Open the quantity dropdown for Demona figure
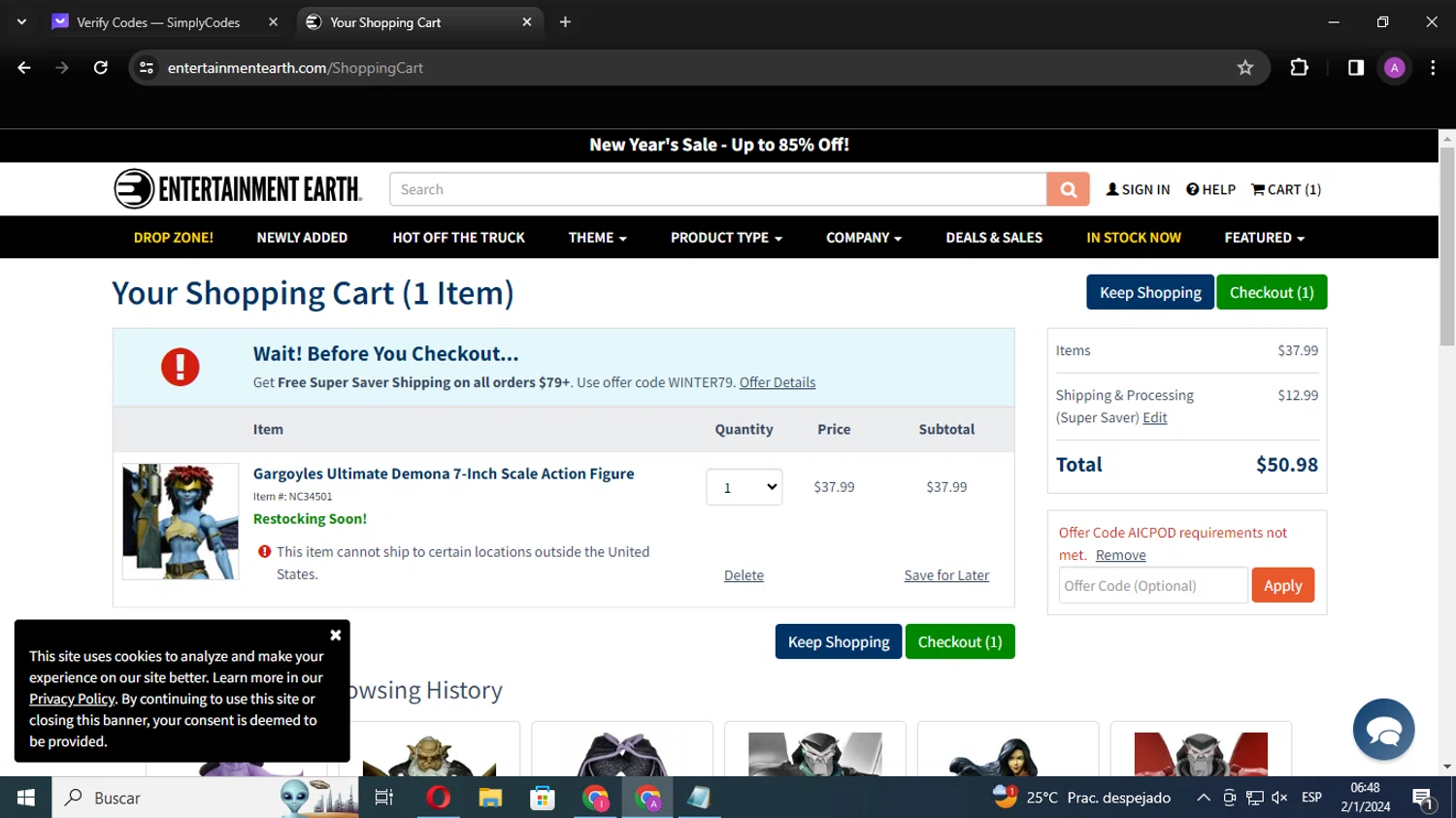Screen dimensions: 1456x818 (745, 487)
